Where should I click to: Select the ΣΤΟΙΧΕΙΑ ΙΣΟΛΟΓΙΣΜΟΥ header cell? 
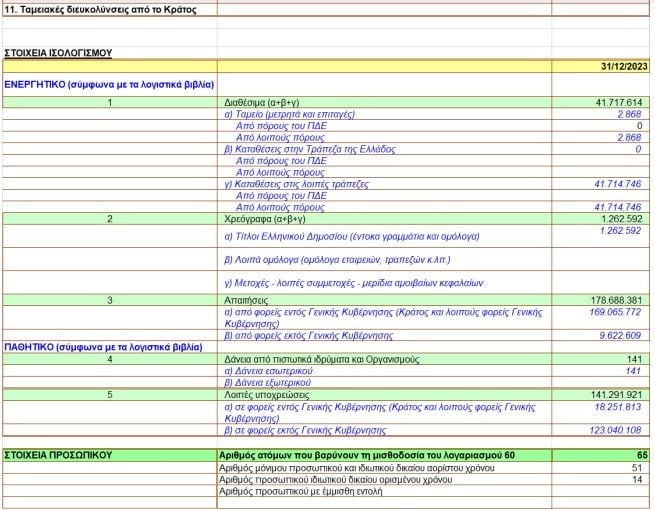click(x=58, y=52)
